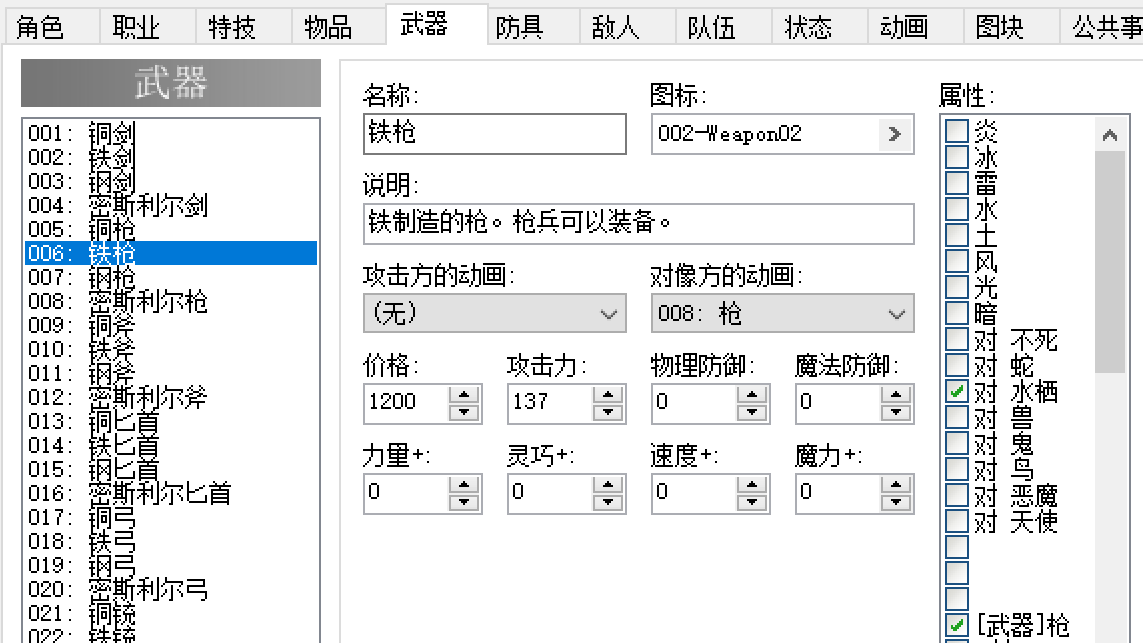Enable the 对 恶魔 attribute

click(x=956, y=496)
